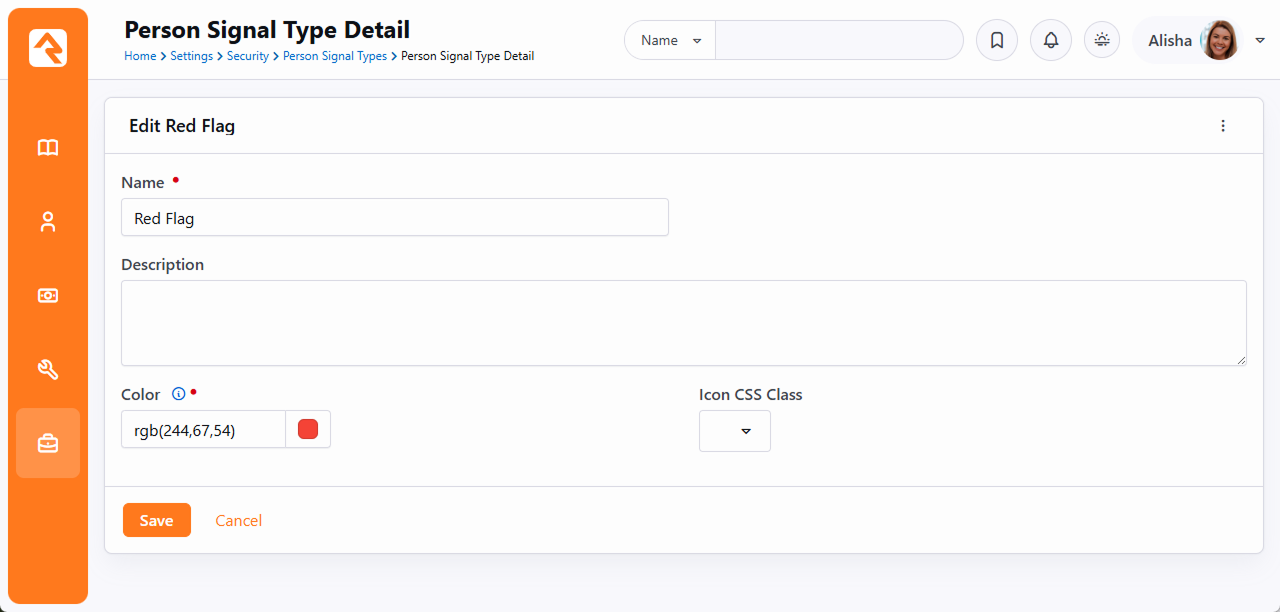Open the notifications bell icon

[1050, 41]
